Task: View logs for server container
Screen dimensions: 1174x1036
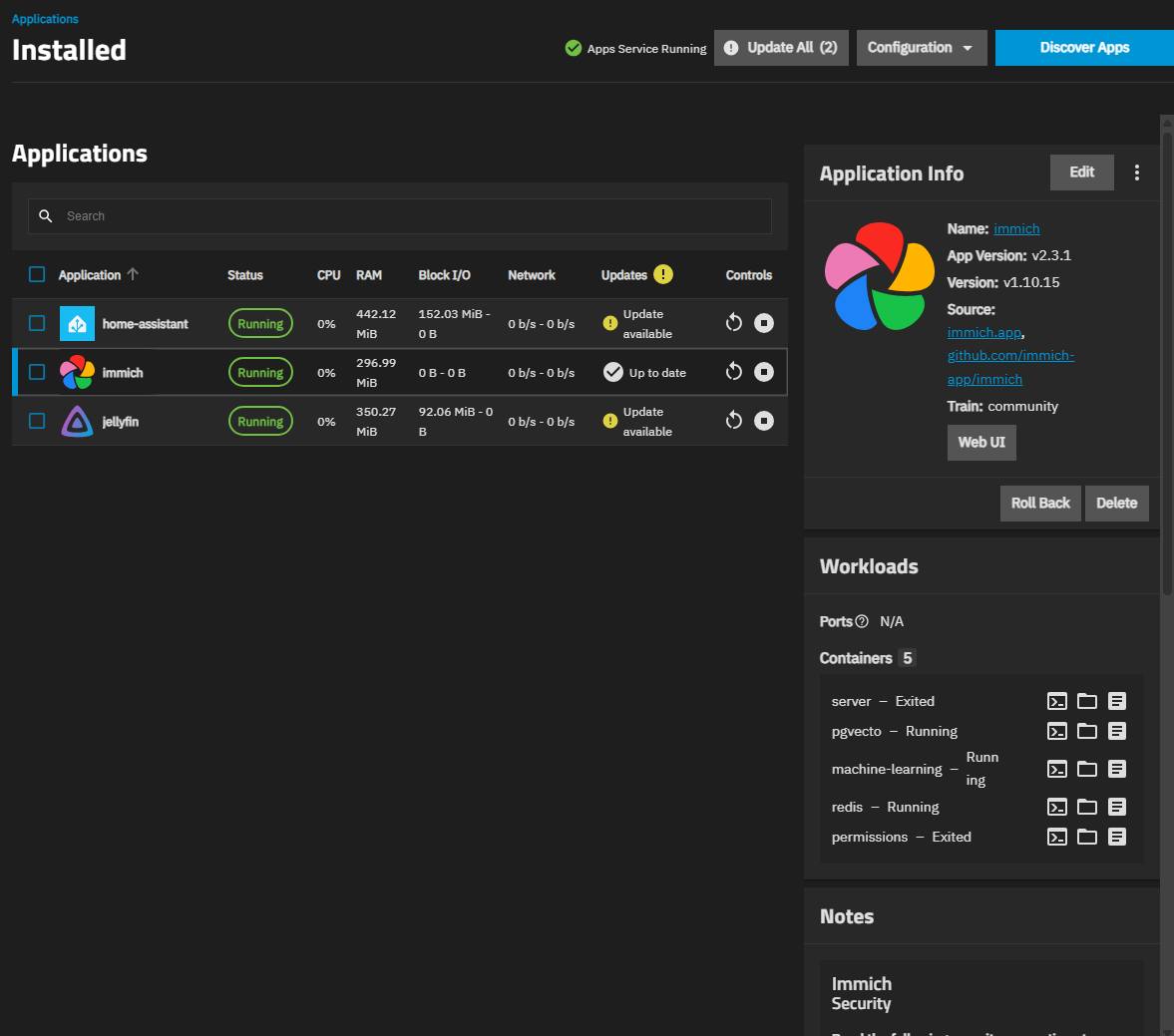Action: [1117, 701]
